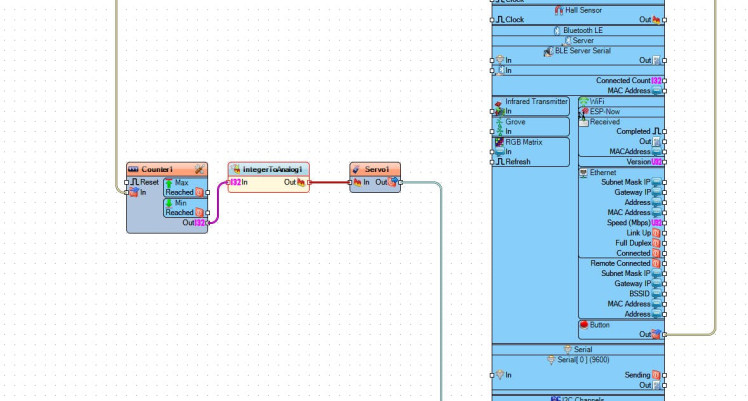Click the red Button element icon
Viewport: 748px width, 401px height.
click(x=584, y=324)
